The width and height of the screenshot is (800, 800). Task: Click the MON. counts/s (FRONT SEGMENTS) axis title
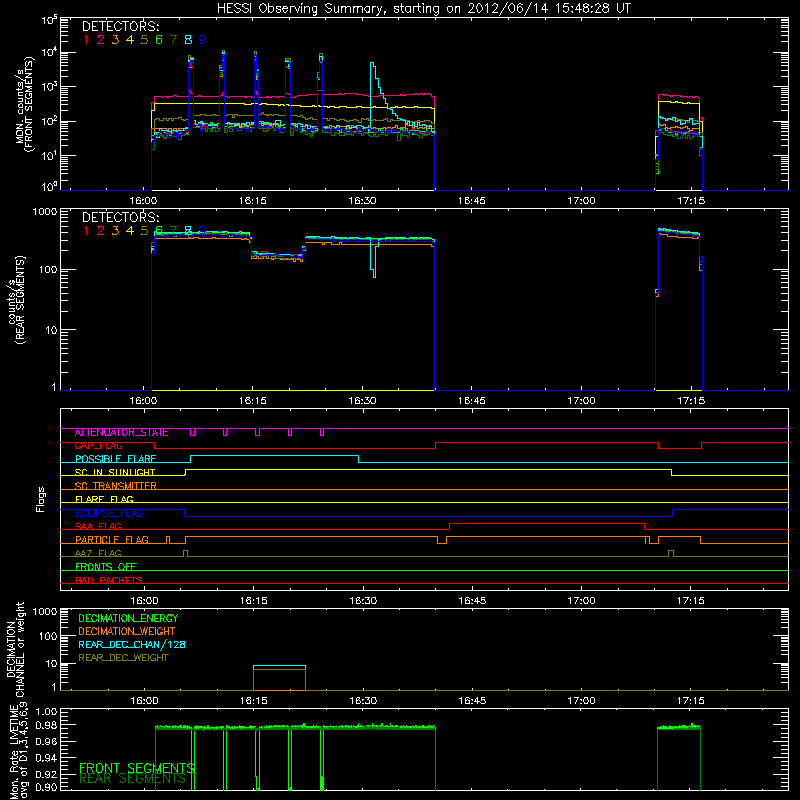point(24,104)
